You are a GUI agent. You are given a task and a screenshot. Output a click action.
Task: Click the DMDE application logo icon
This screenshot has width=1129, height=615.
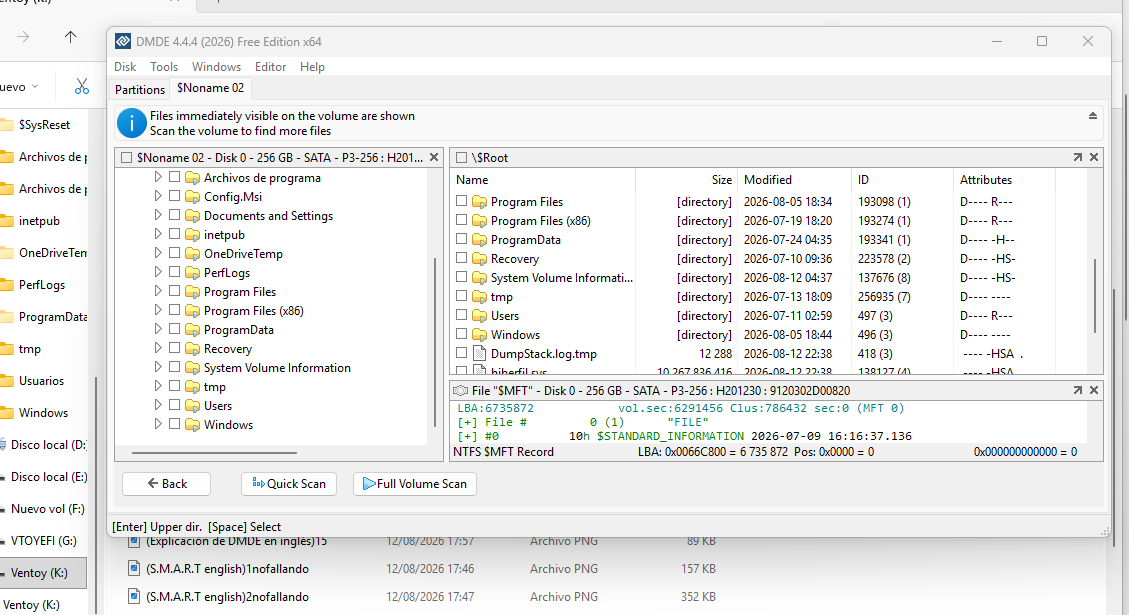[123, 42]
